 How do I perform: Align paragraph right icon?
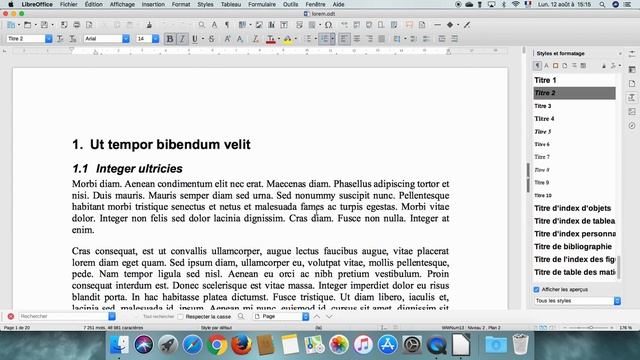coord(369,39)
